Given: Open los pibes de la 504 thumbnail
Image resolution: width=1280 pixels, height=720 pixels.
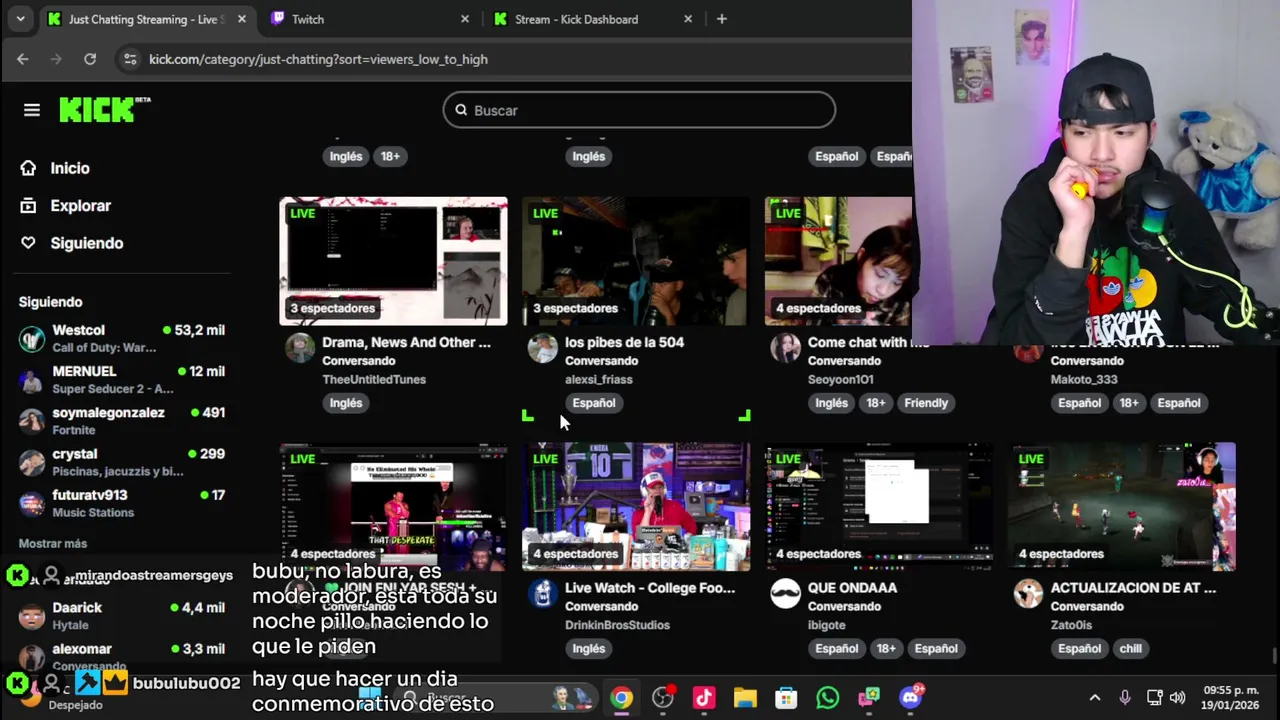Looking at the screenshot, I should pos(636,261).
